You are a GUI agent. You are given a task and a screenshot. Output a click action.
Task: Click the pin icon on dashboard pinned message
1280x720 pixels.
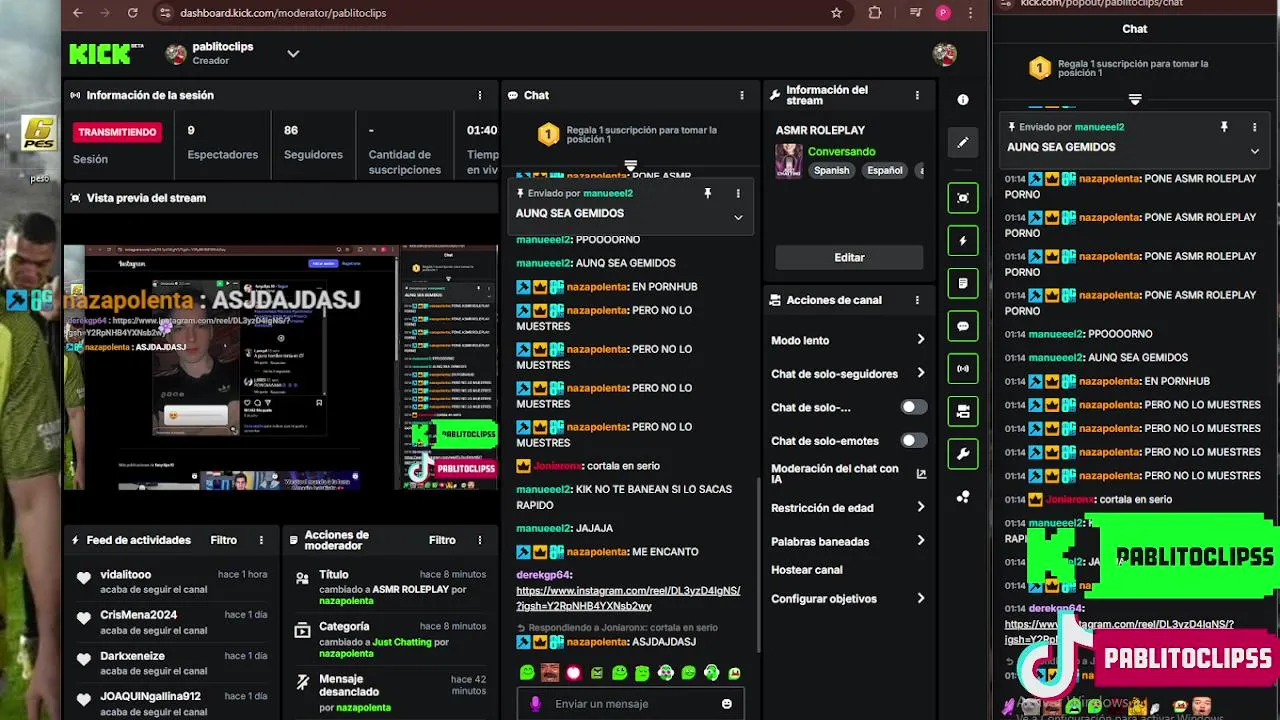click(x=708, y=193)
